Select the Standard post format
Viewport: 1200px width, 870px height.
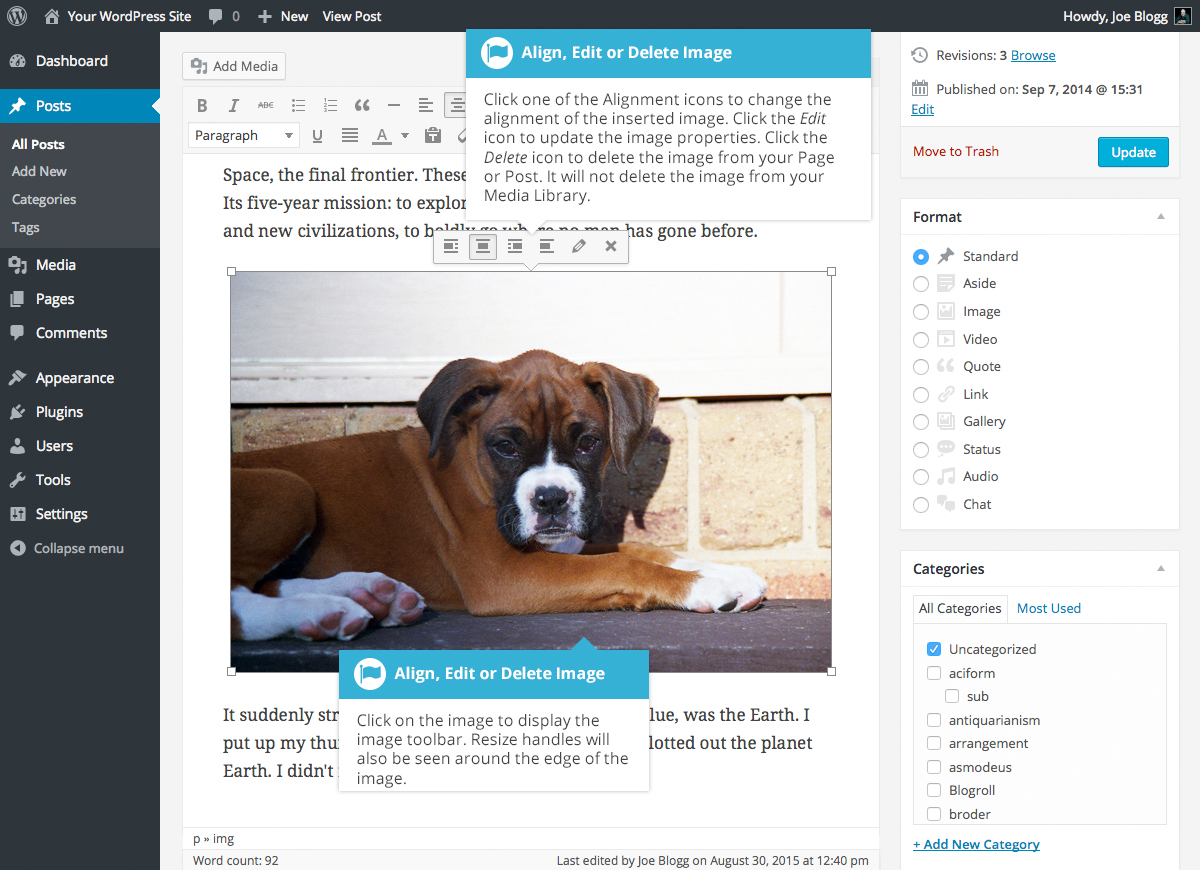(921, 257)
